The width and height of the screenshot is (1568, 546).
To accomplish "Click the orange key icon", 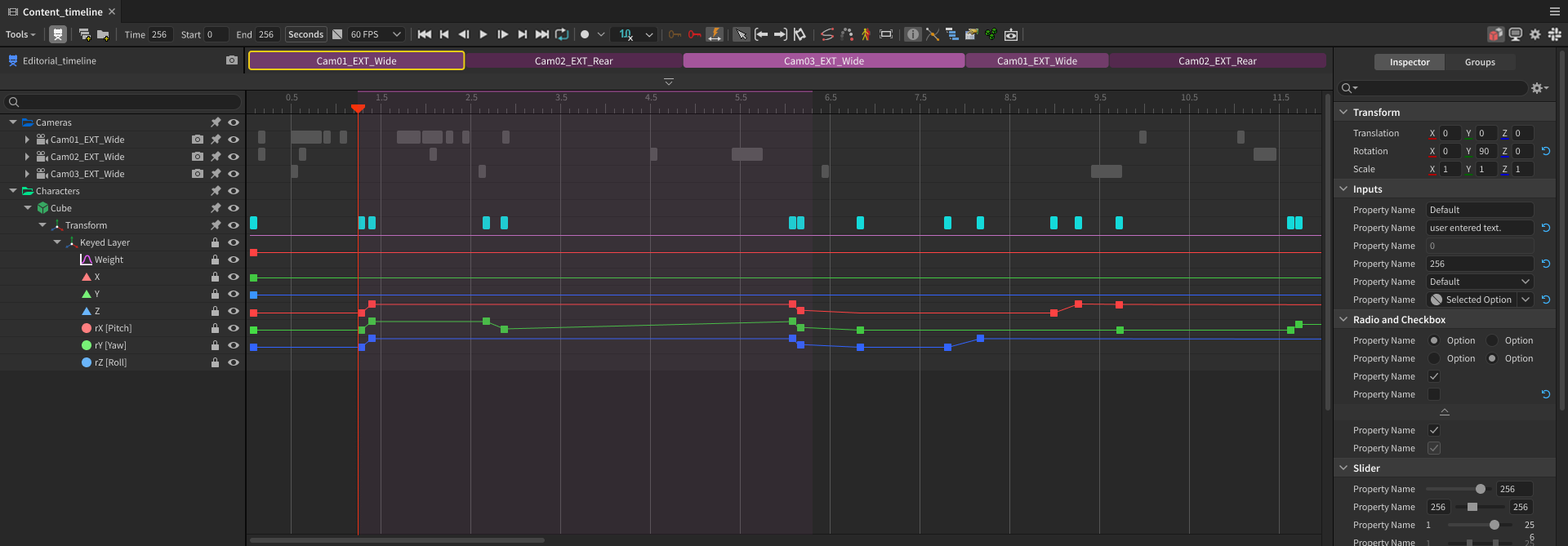I will 675,34.
